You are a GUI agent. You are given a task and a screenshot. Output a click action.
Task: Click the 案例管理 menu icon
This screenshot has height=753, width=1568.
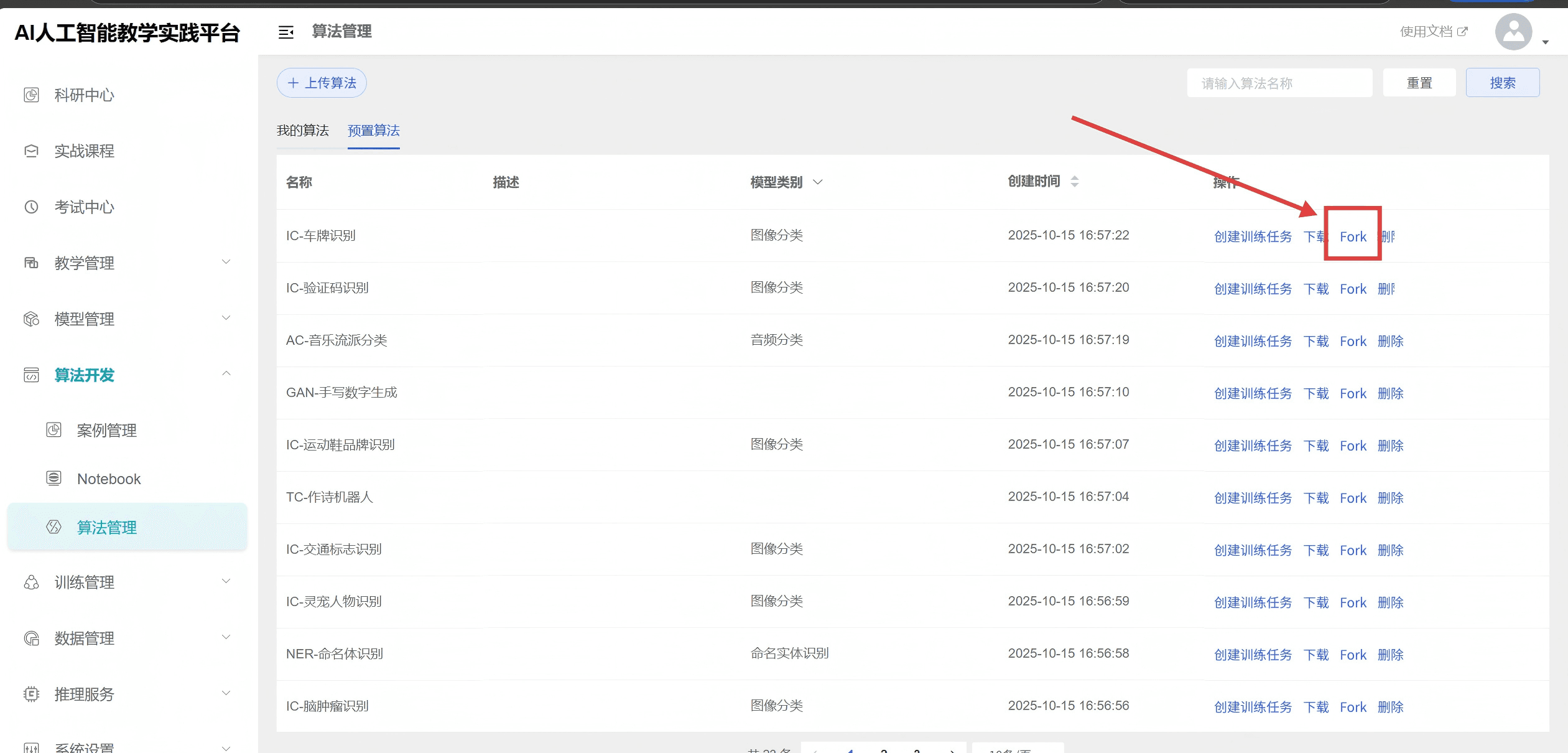tap(54, 429)
